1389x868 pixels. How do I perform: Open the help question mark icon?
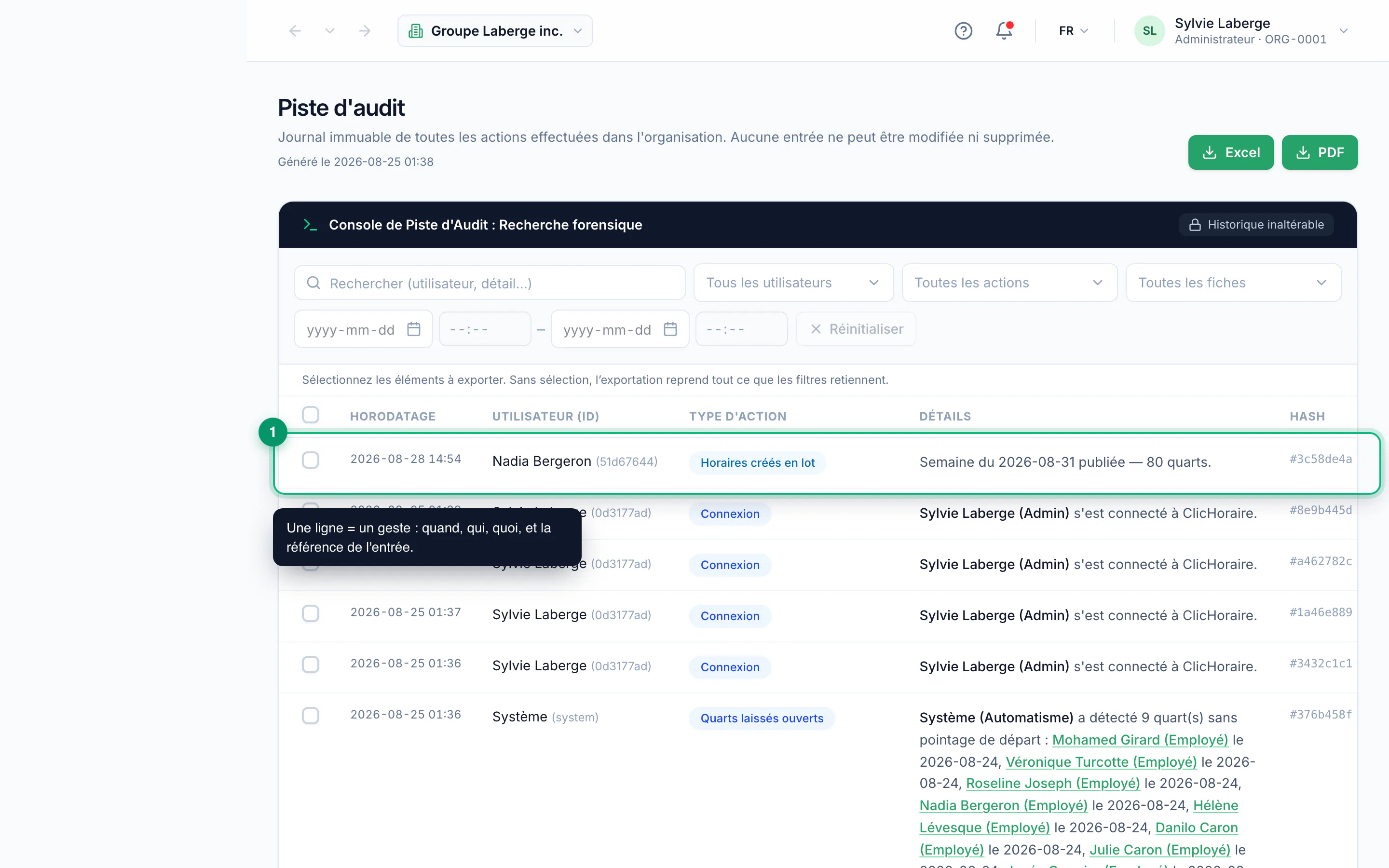(963, 31)
